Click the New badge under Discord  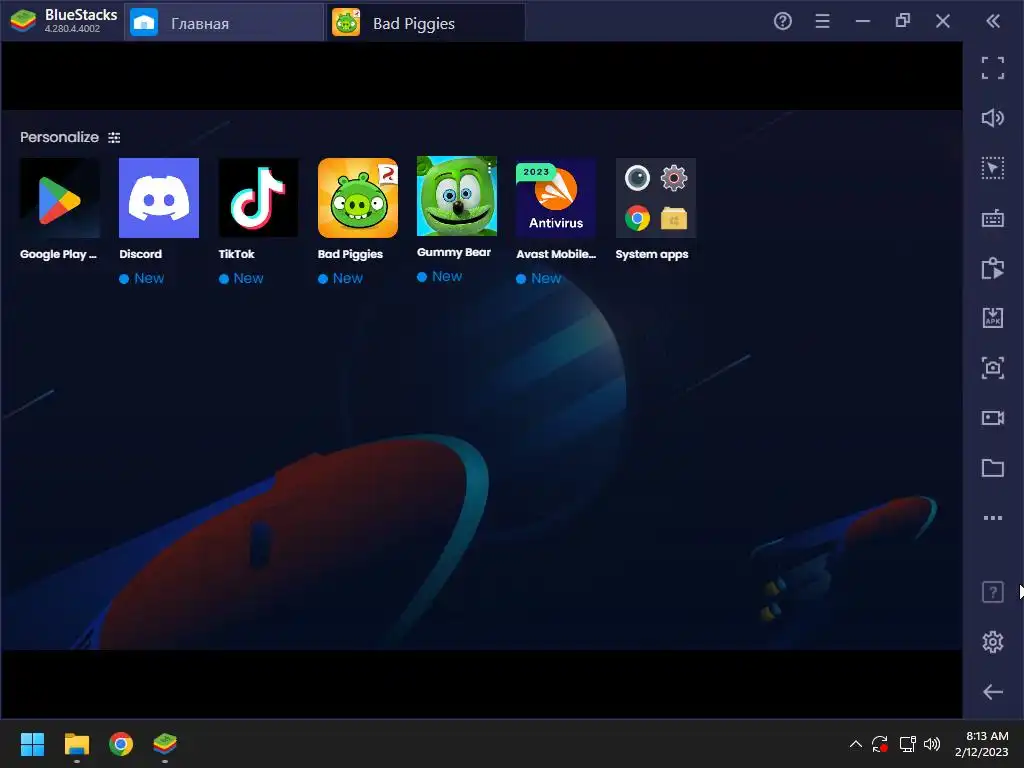142,278
